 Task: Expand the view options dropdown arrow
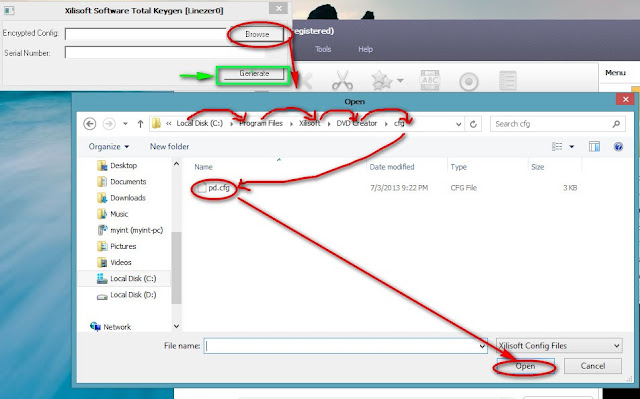coord(571,146)
